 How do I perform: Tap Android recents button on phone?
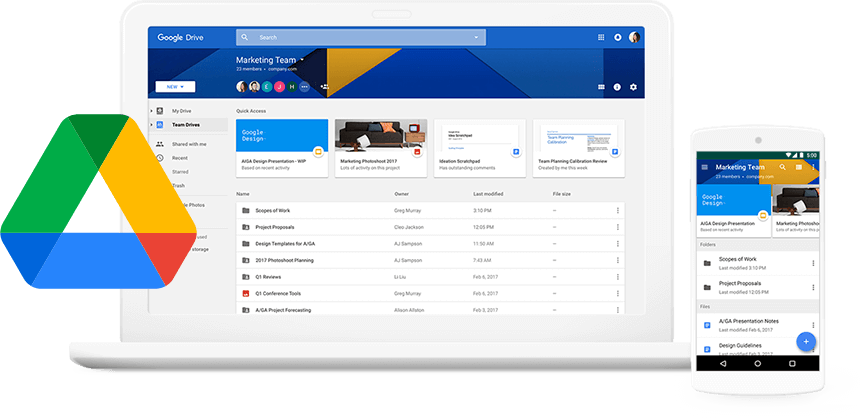792,363
